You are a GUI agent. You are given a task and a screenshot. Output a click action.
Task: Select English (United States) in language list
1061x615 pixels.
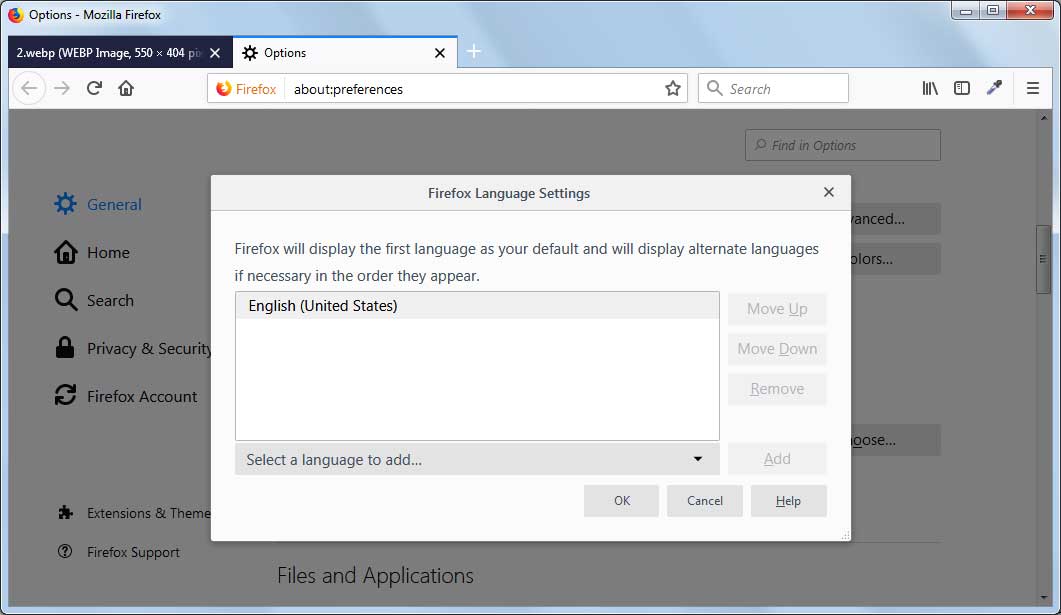477,306
